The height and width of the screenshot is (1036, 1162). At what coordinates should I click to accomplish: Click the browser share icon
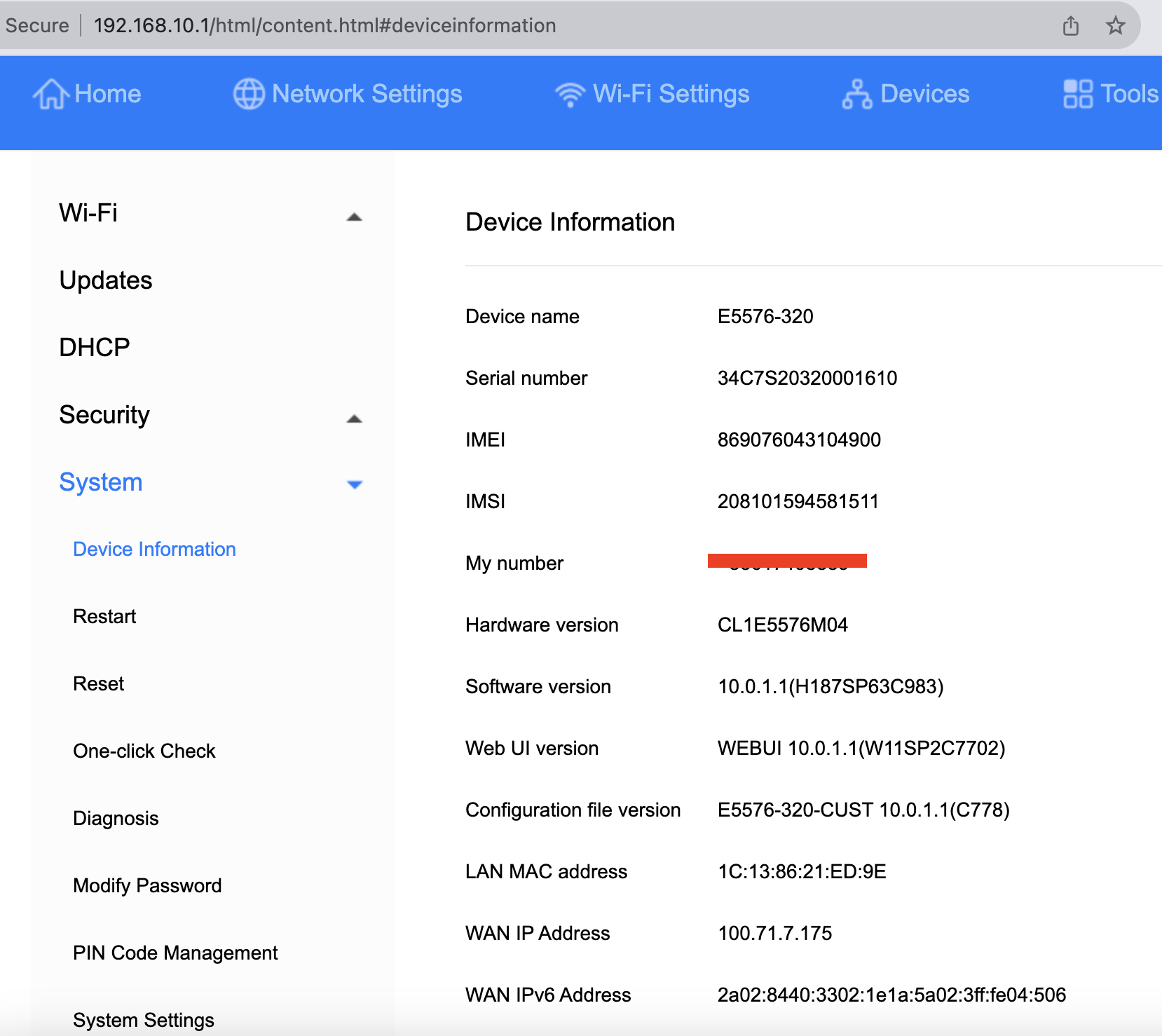click(x=1070, y=26)
